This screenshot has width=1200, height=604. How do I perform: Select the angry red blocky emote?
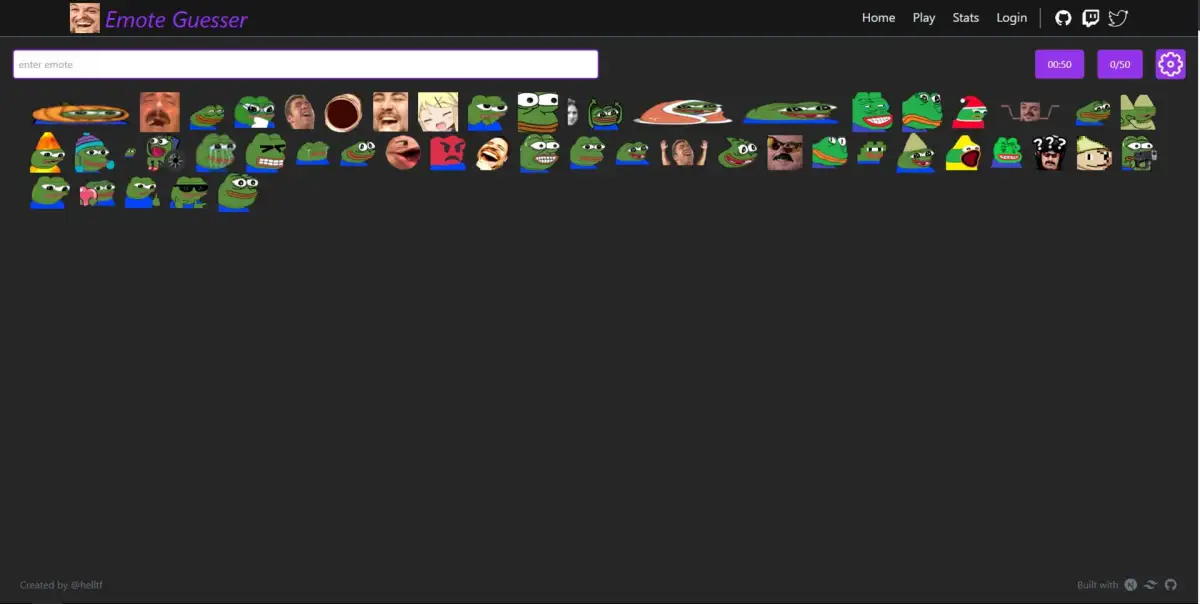[448, 153]
